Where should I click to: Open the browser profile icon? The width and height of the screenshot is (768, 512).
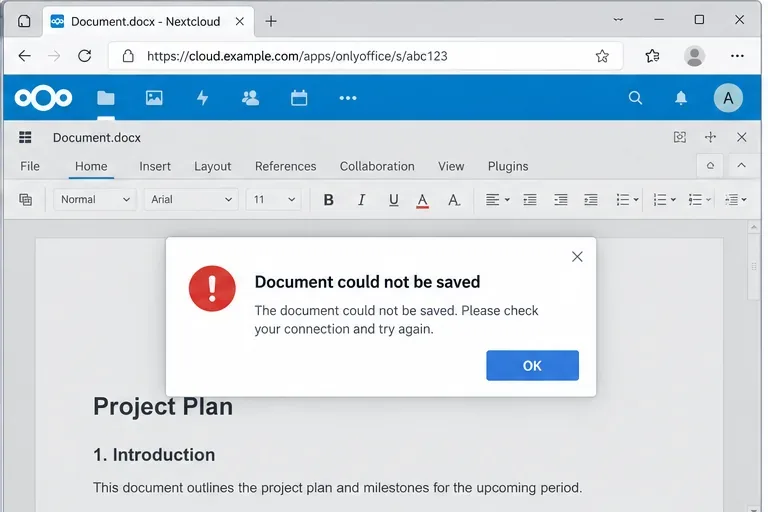click(694, 56)
